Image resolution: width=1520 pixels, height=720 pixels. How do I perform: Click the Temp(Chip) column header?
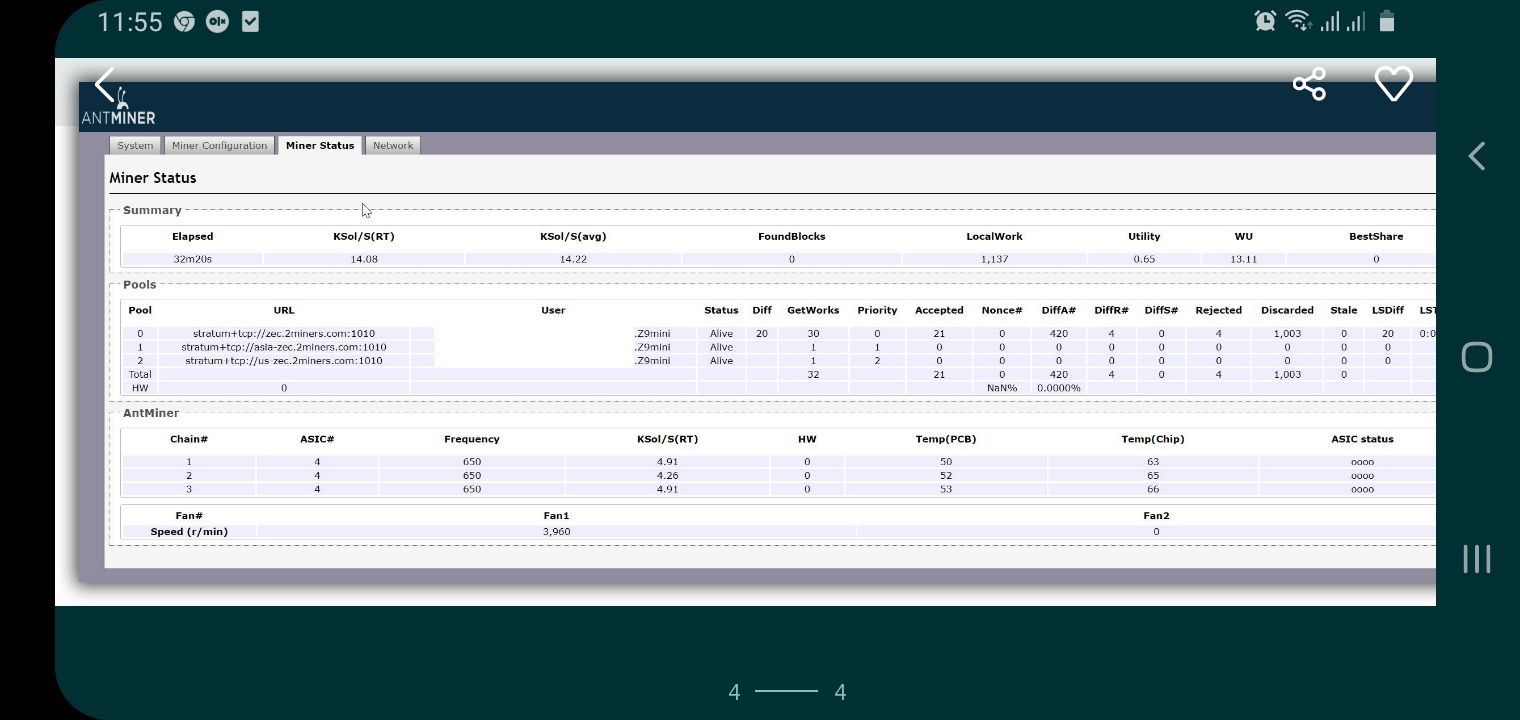coord(1153,439)
